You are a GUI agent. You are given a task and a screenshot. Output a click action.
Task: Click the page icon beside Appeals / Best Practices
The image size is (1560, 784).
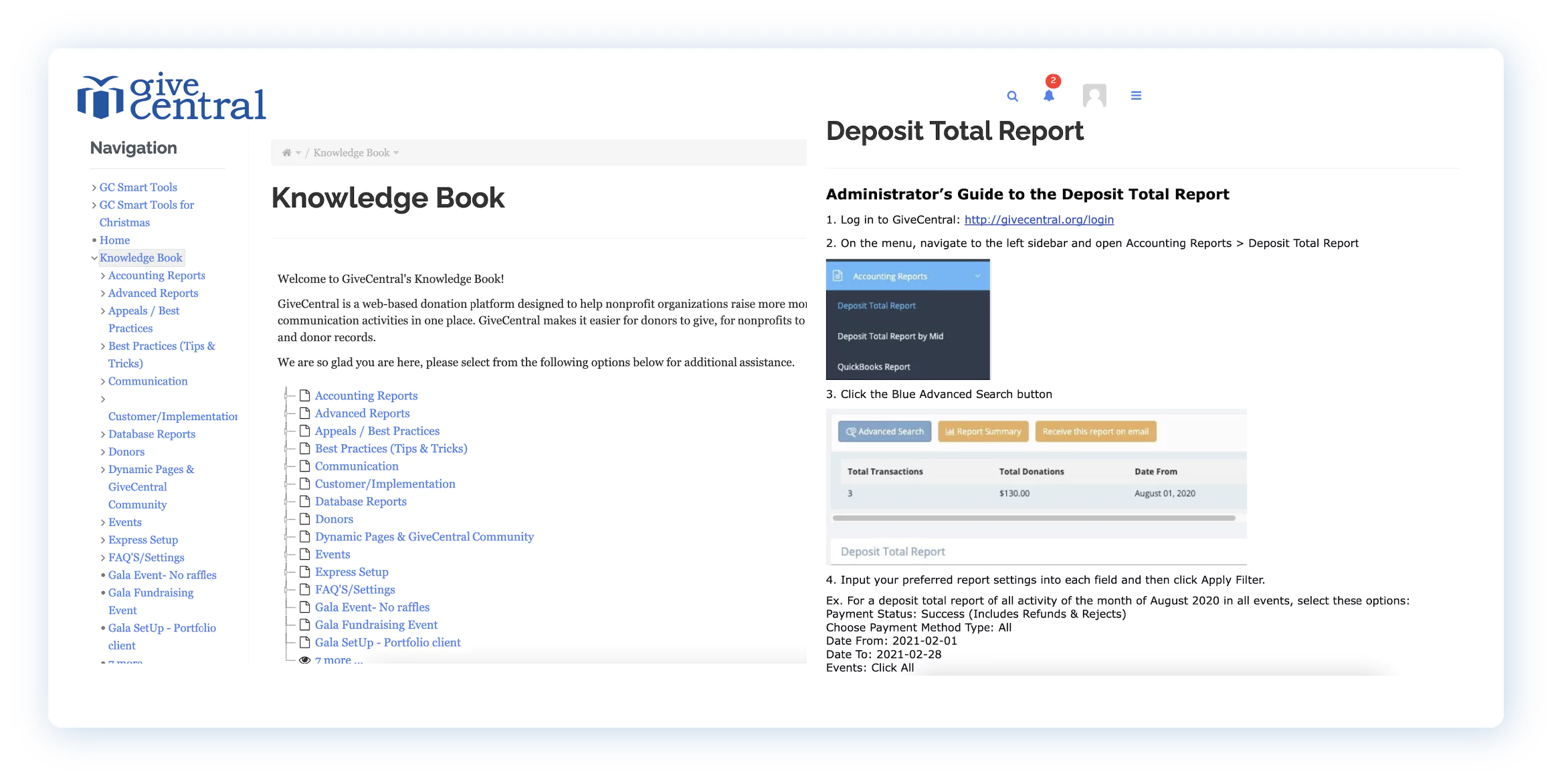tap(304, 430)
